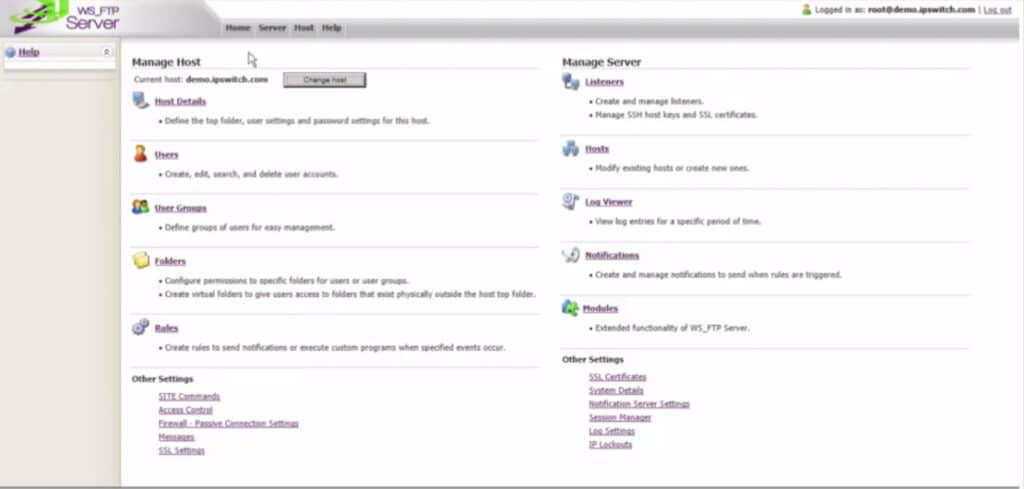Open the Host menu

[304, 28]
